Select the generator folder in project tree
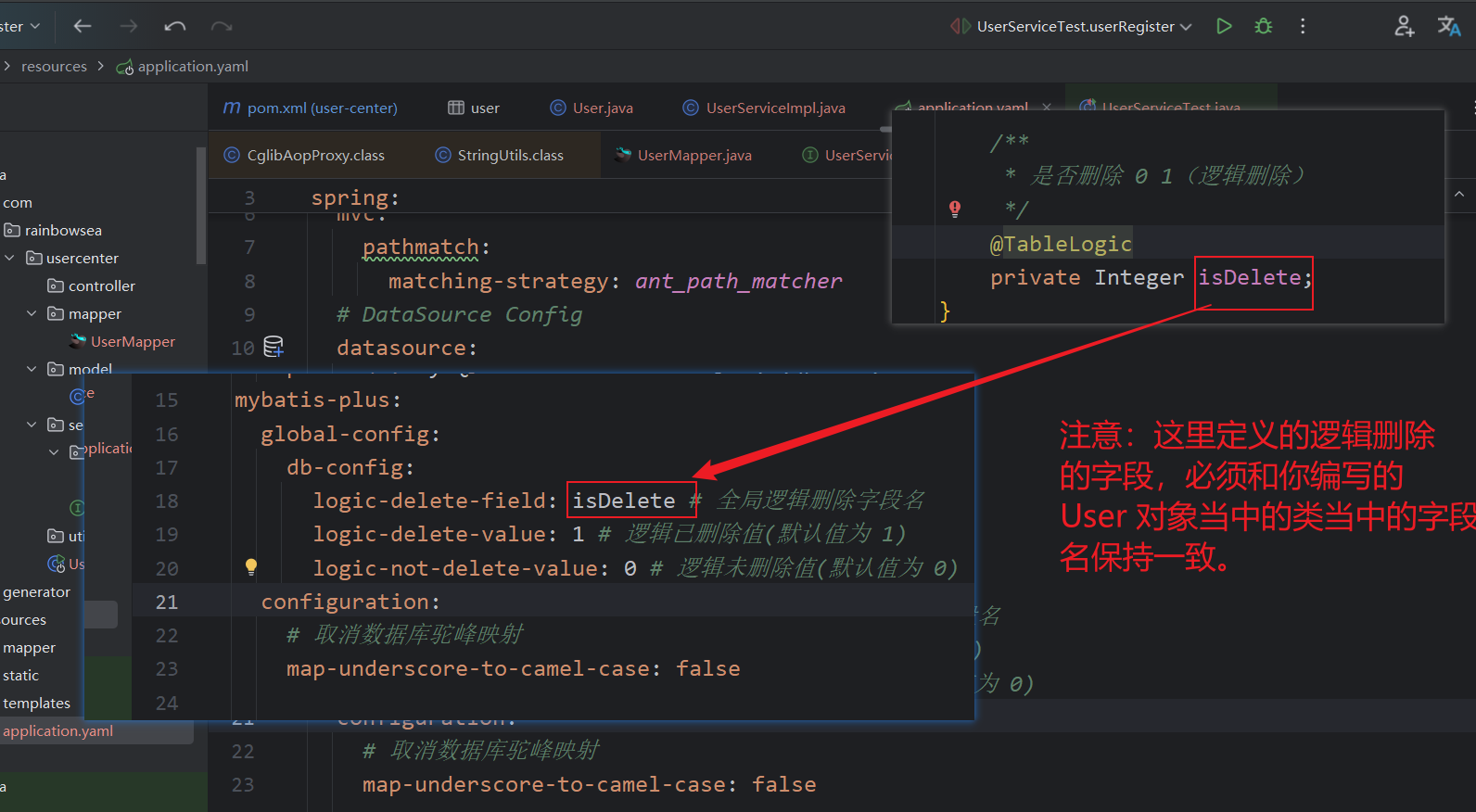Viewport: 1476px width, 812px height. point(36,591)
